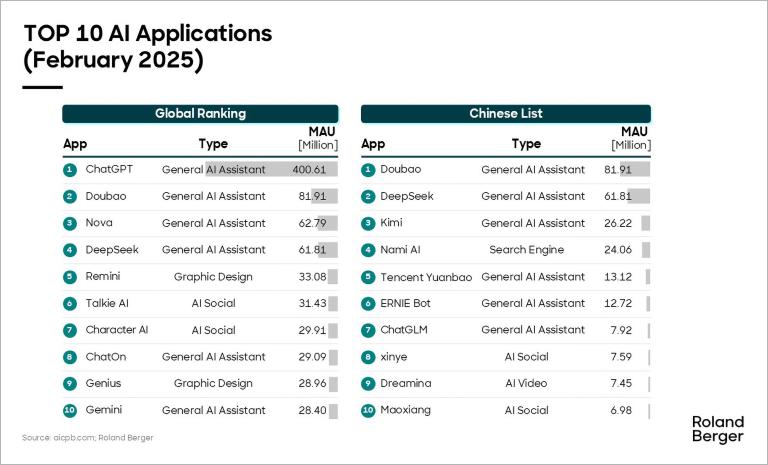768x465 pixels.
Task: Click the Talkie AI app name
Action: pos(107,303)
